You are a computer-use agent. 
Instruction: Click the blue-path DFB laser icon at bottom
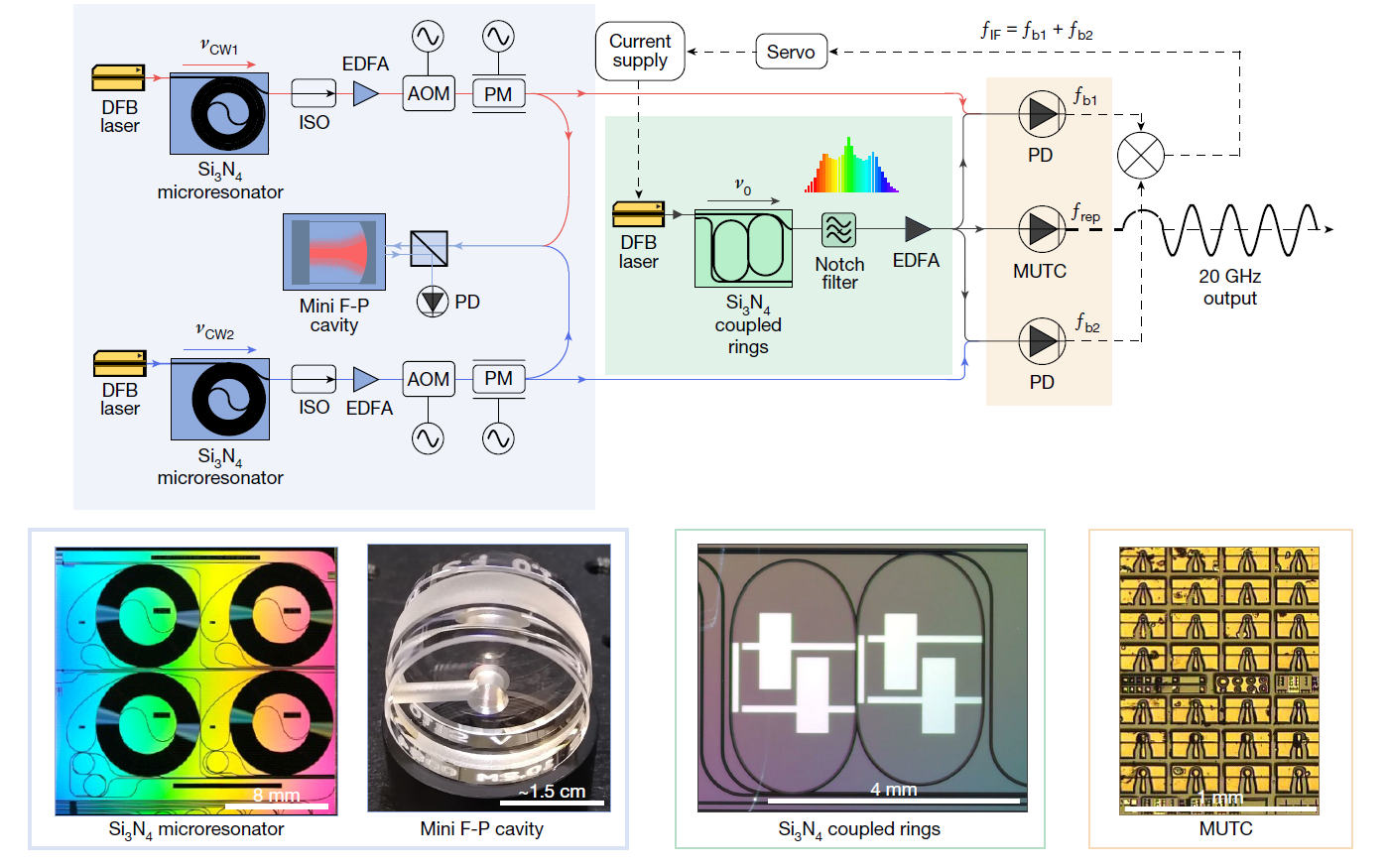point(119,363)
